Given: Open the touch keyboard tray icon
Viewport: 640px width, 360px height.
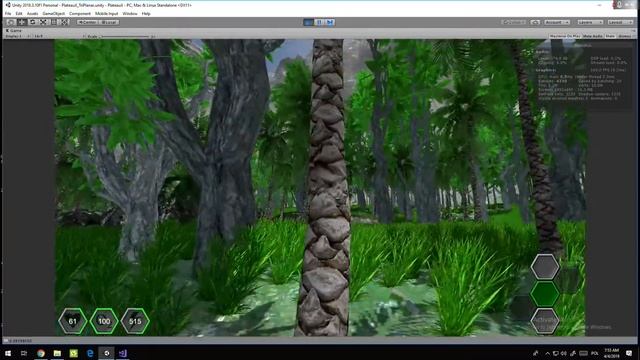Looking at the screenshot, I should point(583,353).
